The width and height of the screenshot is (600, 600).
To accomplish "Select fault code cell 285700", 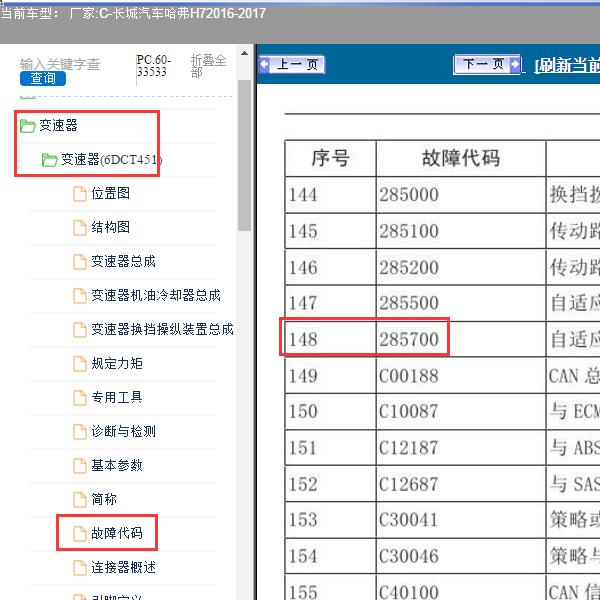I will tap(461, 339).
